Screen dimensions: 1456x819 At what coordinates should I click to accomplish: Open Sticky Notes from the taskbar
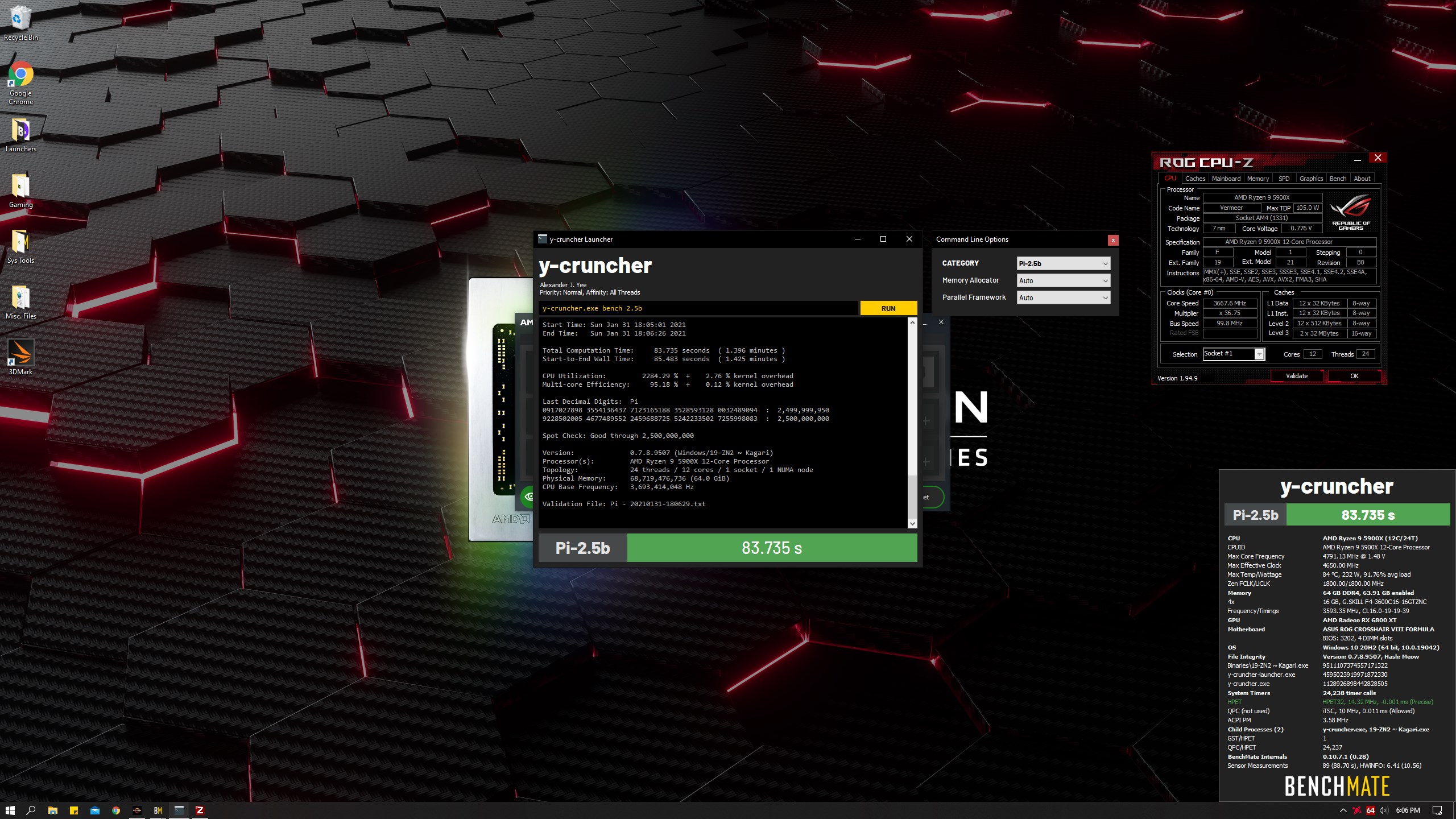73,810
